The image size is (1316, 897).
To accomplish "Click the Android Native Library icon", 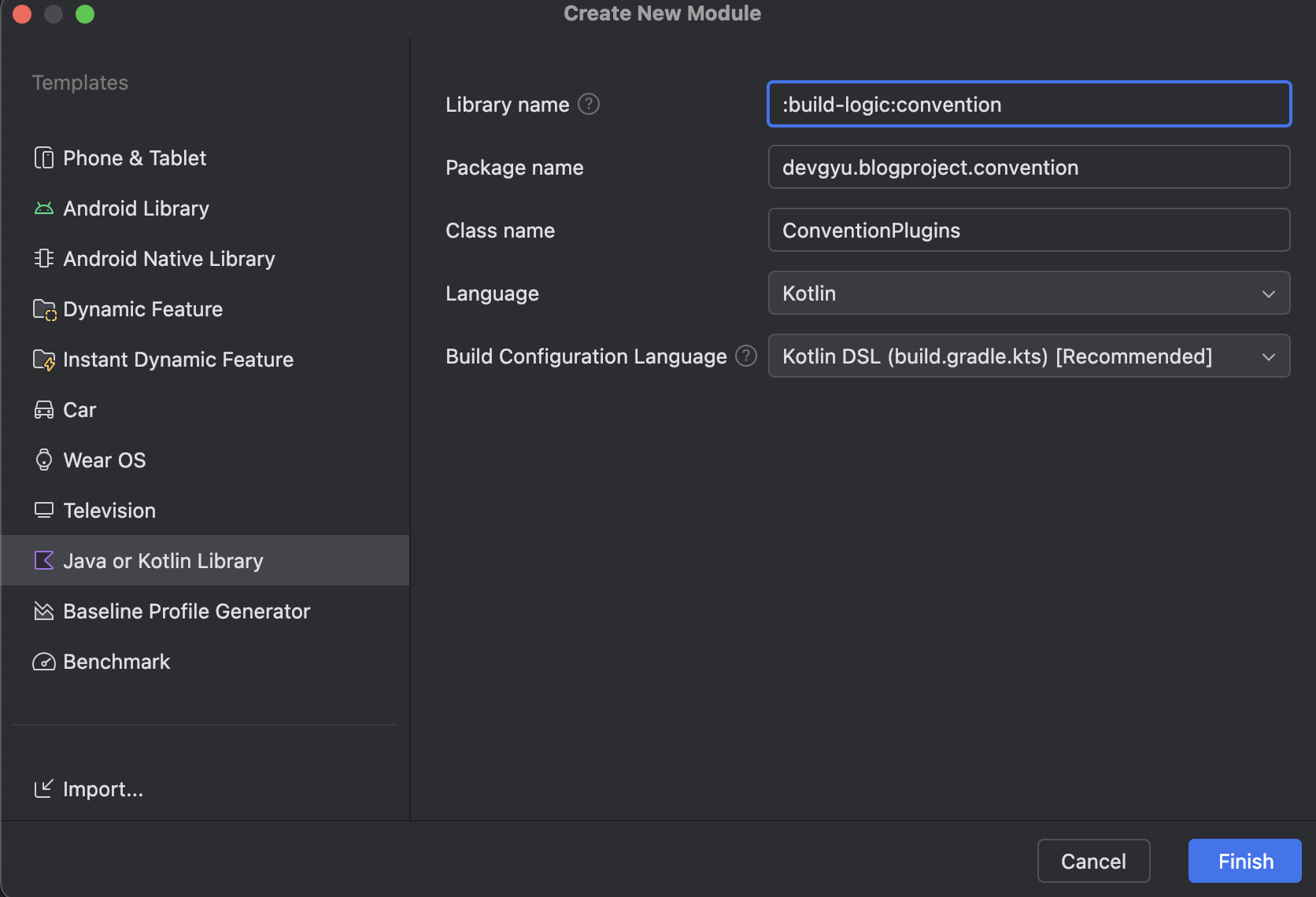I will coord(44,259).
